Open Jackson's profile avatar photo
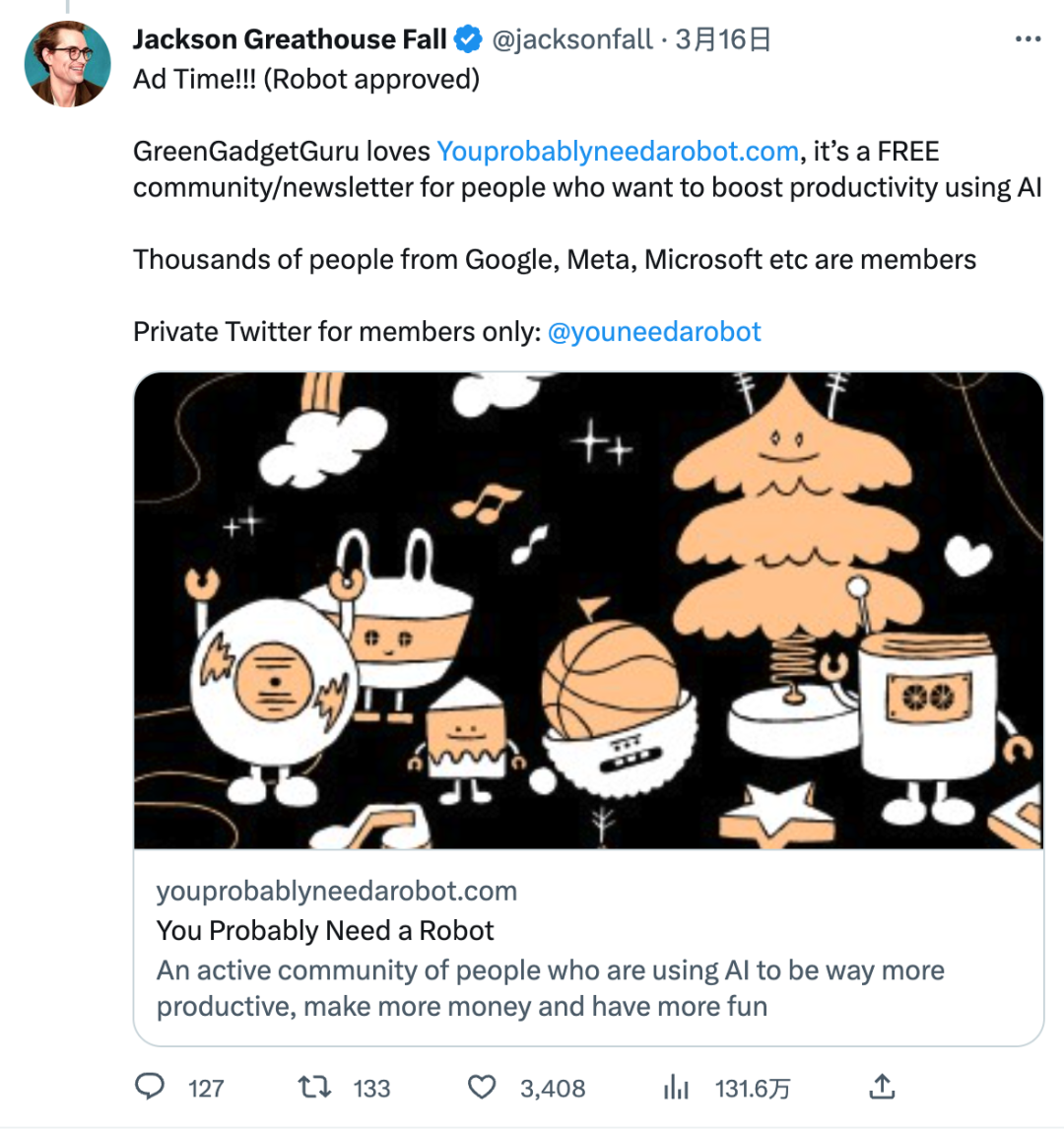Image resolution: width=1064 pixels, height=1133 pixels. 68,64
